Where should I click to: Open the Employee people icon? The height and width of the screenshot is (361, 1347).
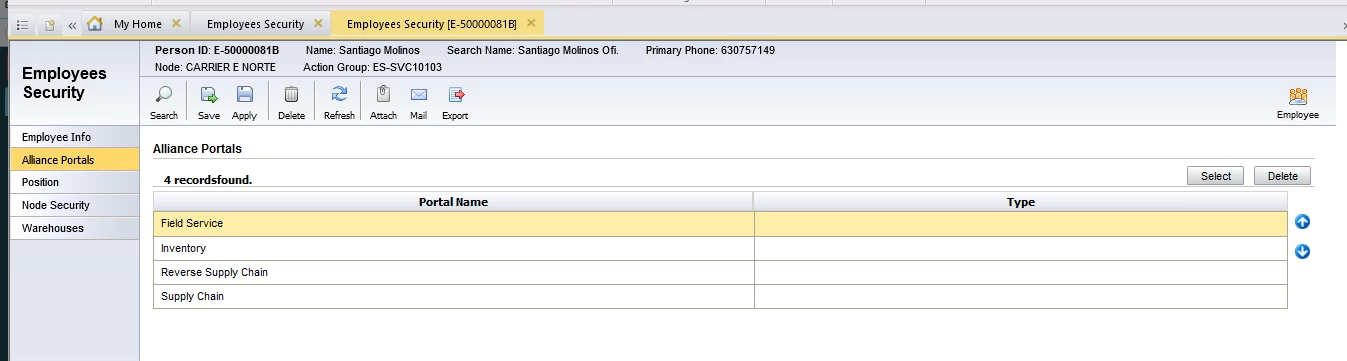pyautogui.click(x=1298, y=96)
